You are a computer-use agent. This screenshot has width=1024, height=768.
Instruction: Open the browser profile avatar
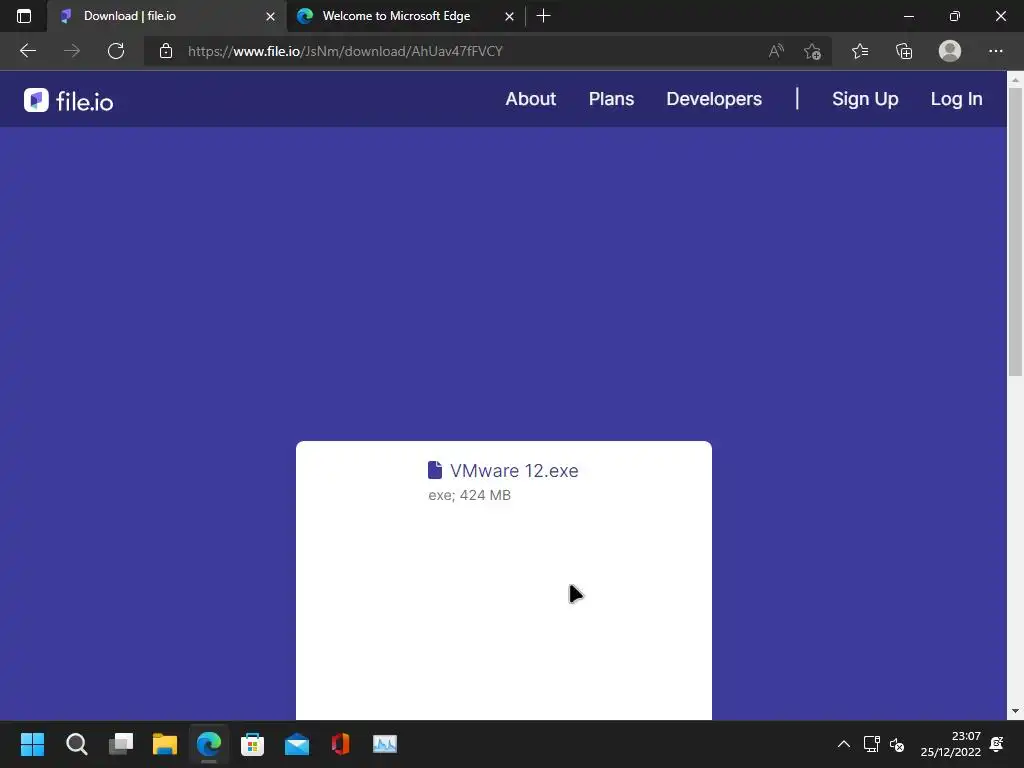[950, 51]
